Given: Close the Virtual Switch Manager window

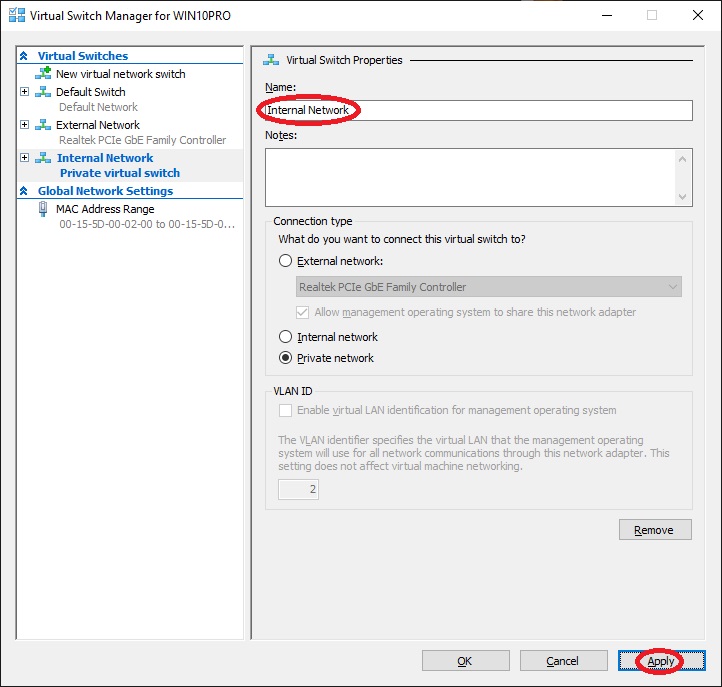Looking at the screenshot, I should [698, 15].
